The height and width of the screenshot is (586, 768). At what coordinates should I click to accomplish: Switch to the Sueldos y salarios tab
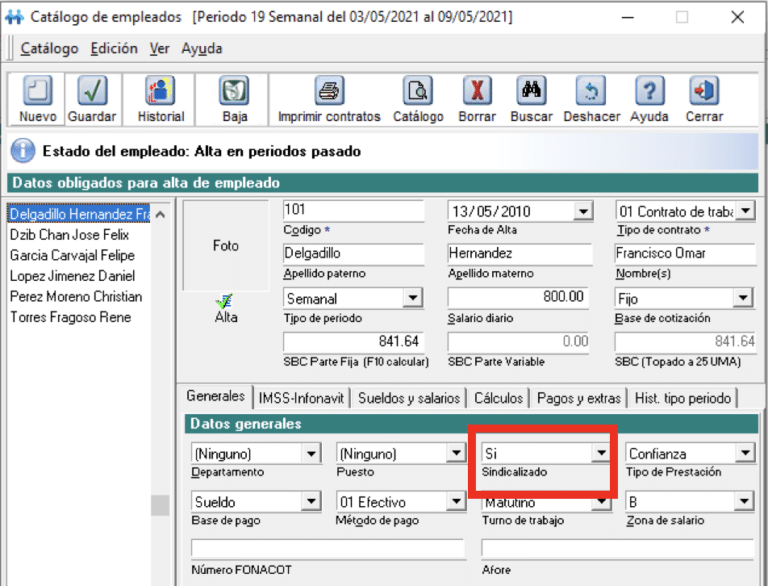(409, 398)
